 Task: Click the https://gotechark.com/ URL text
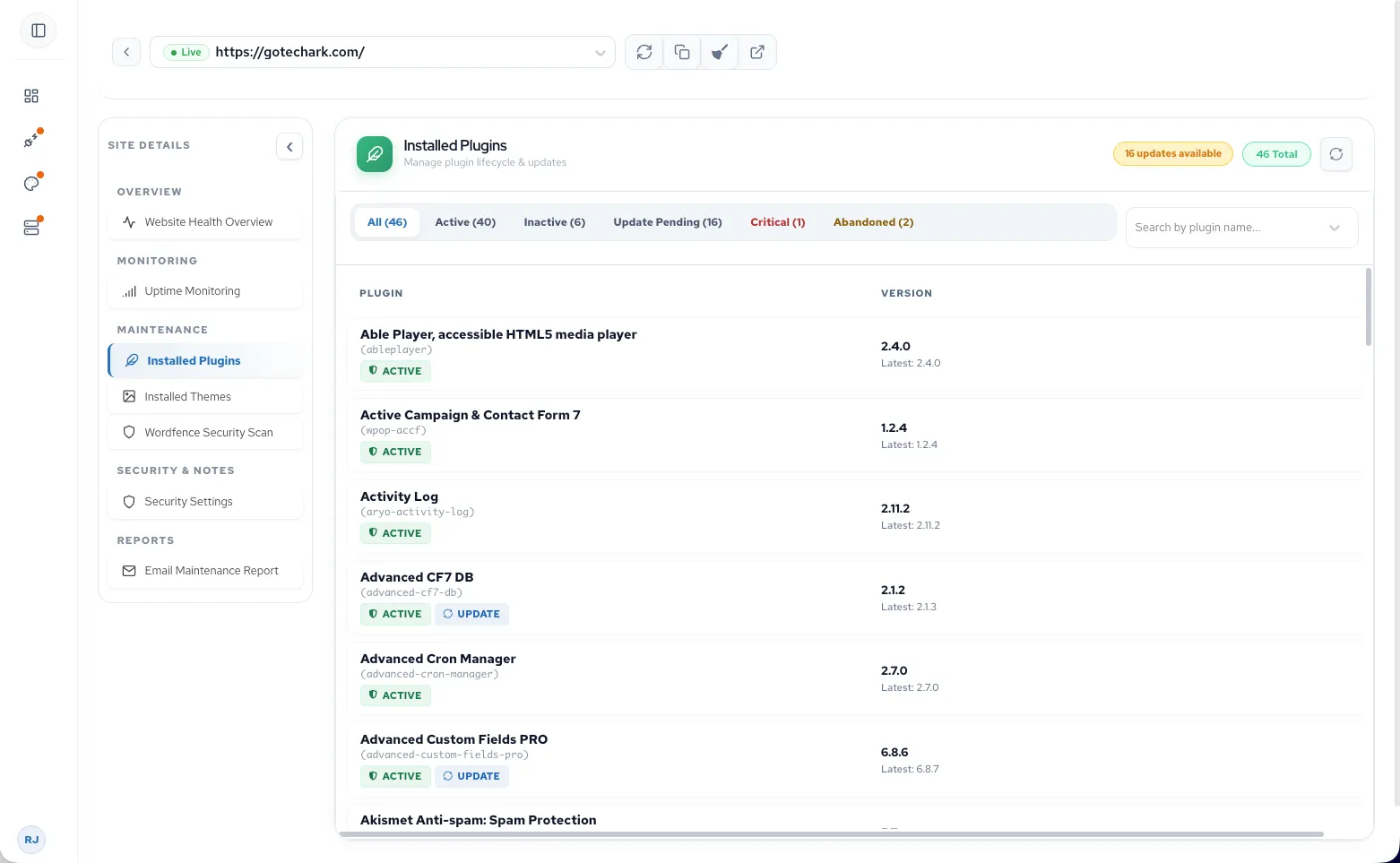coord(290,52)
